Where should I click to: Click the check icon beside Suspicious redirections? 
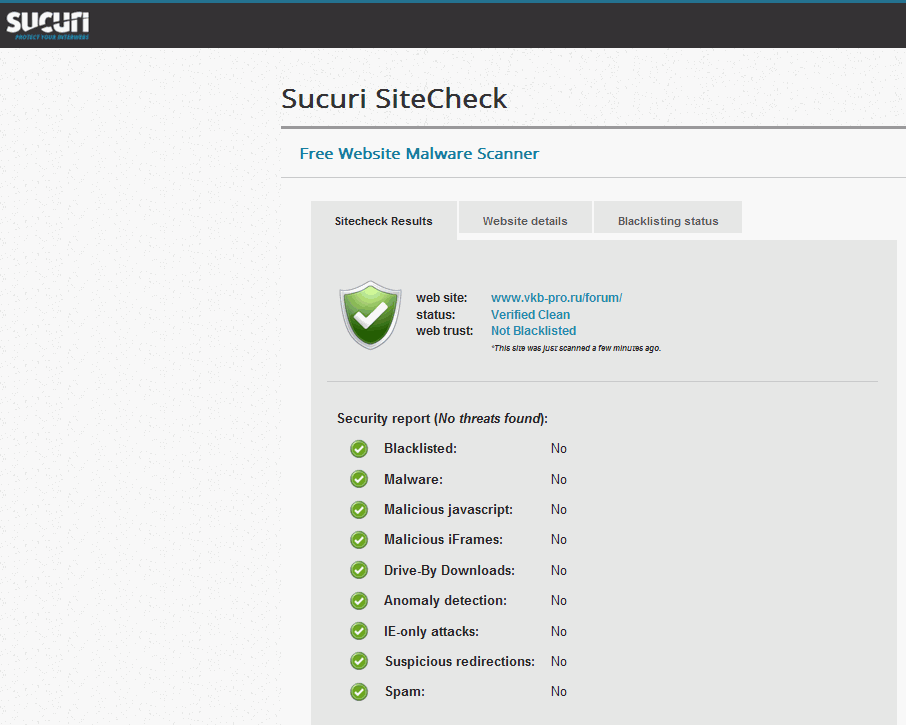pyautogui.click(x=359, y=661)
